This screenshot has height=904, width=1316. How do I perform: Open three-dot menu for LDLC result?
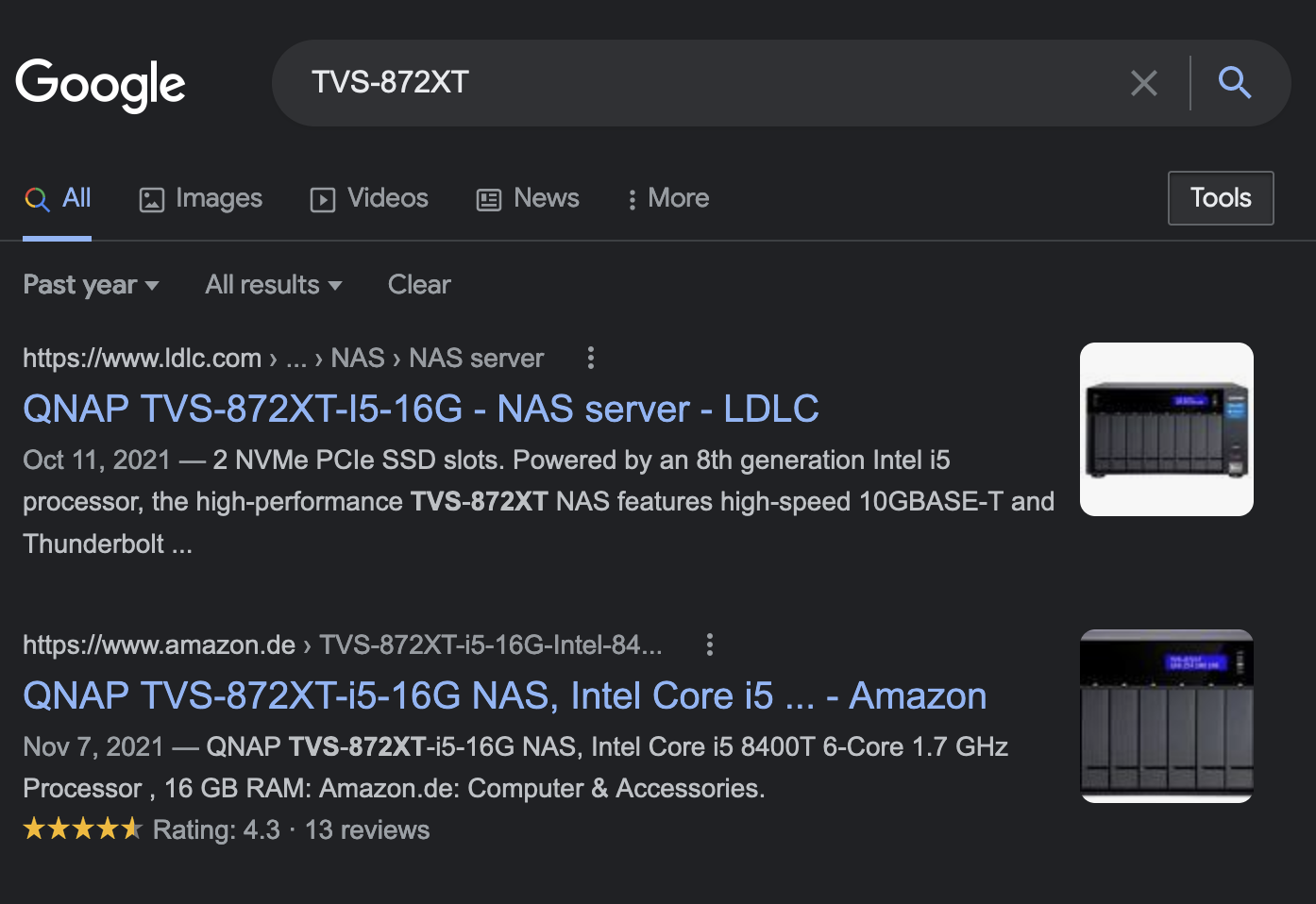(591, 358)
